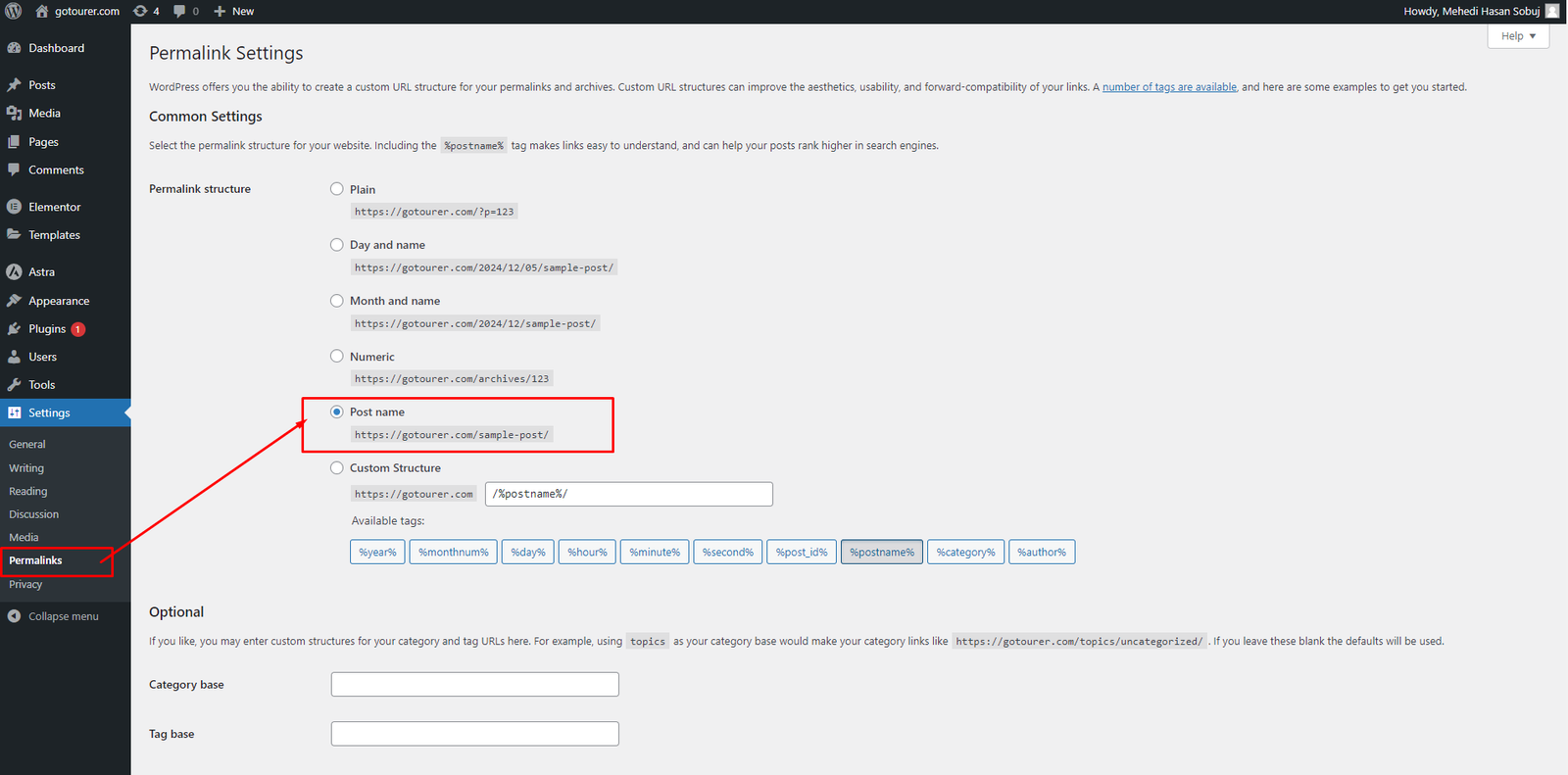Open Permalinks settings submenu item
The image size is (1568, 775).
36,560
